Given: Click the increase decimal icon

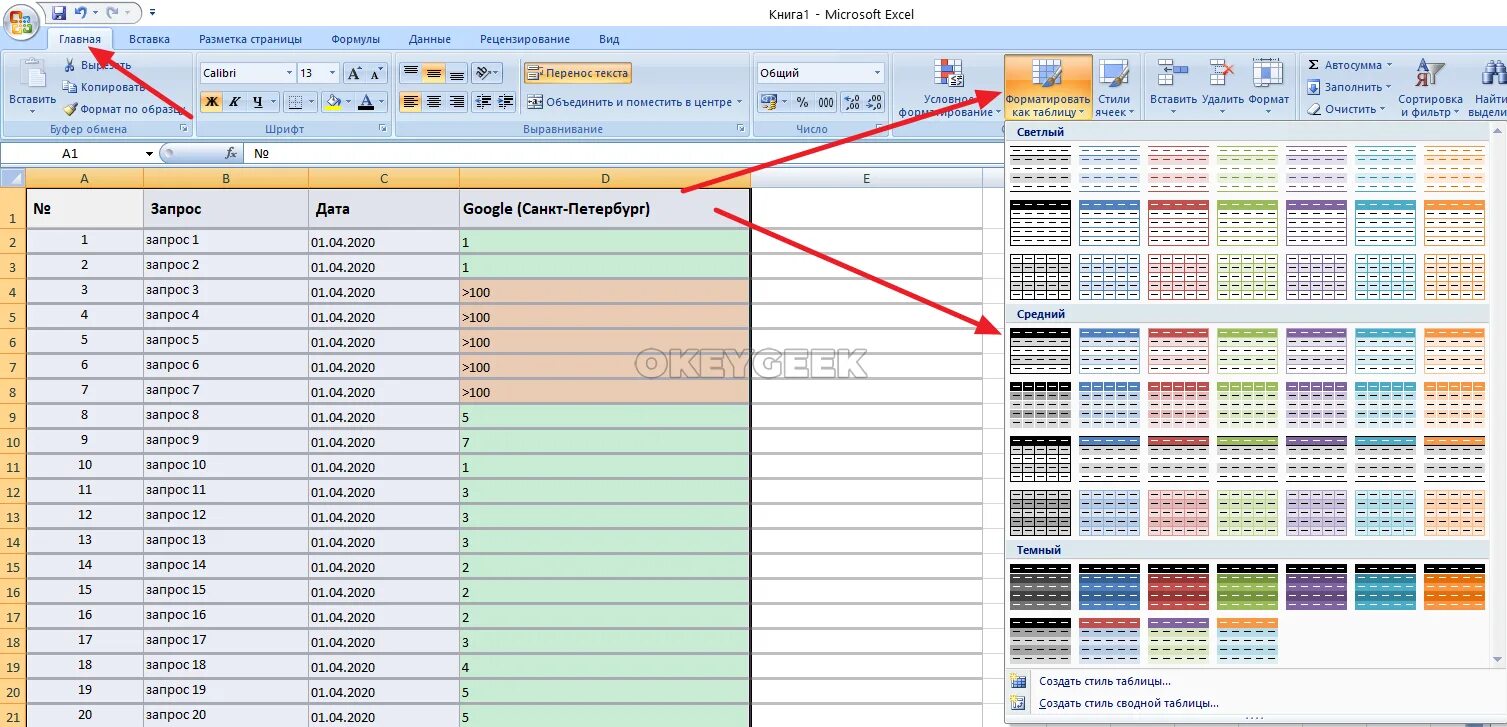Looking at the screenshot, I should pos(850,101).
